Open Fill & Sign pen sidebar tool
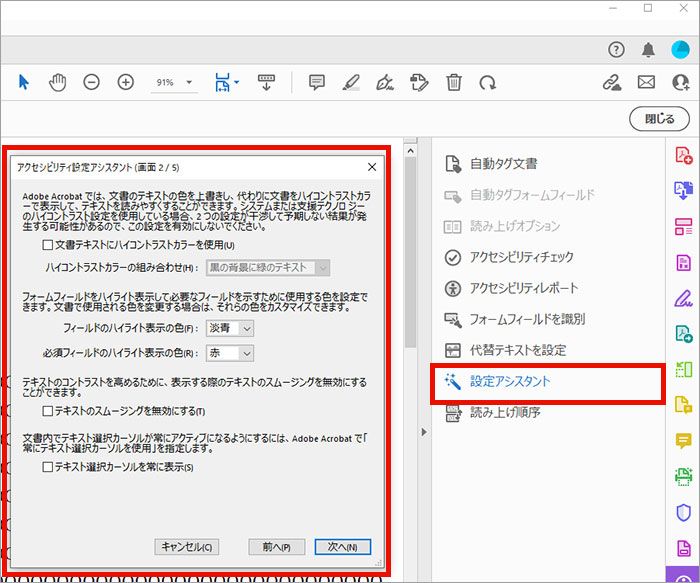Image resolution: width=700 pixels, height=583 pixels. point(683,298)
